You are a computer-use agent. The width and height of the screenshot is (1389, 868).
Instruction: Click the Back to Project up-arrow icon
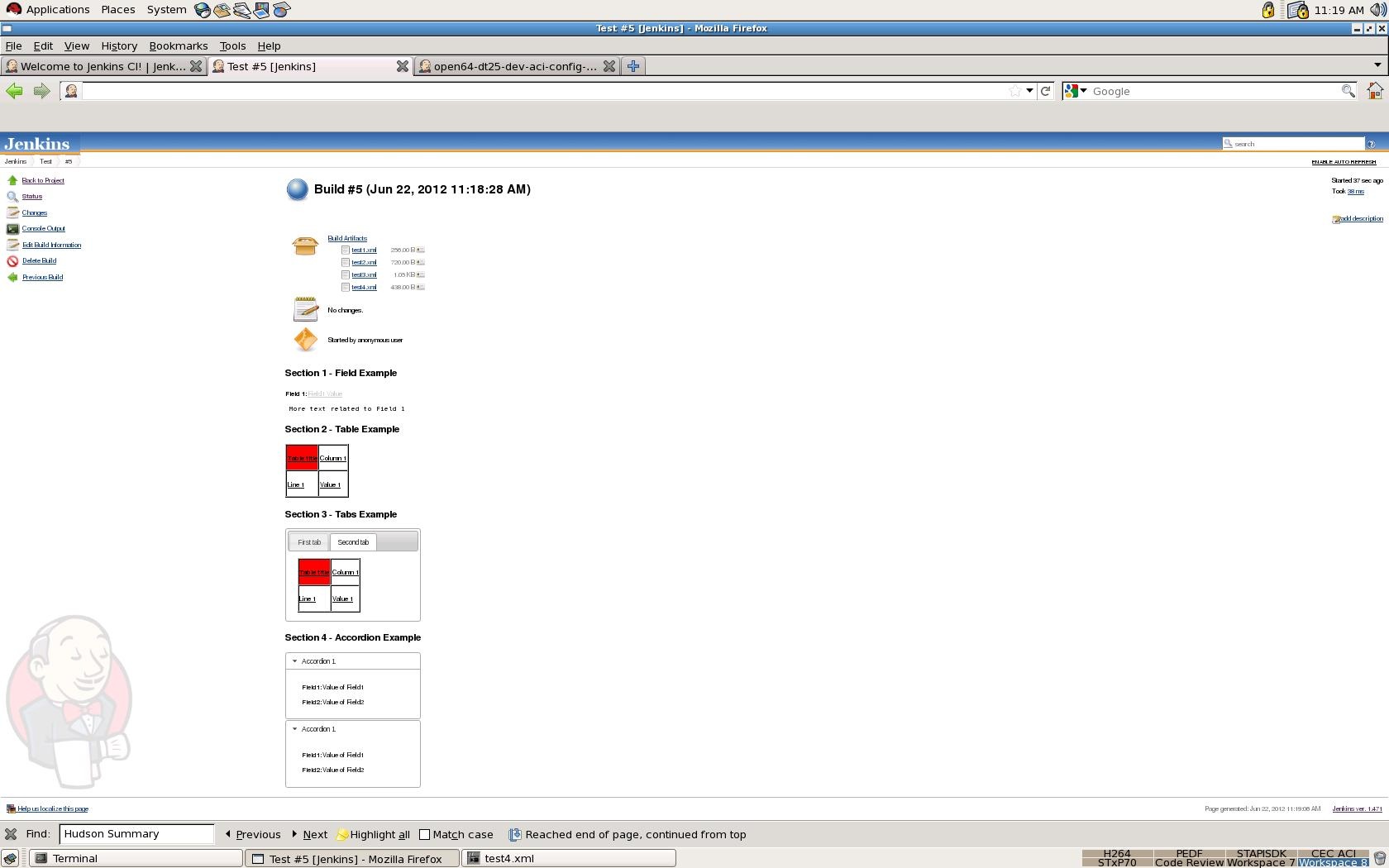point(12,180)
